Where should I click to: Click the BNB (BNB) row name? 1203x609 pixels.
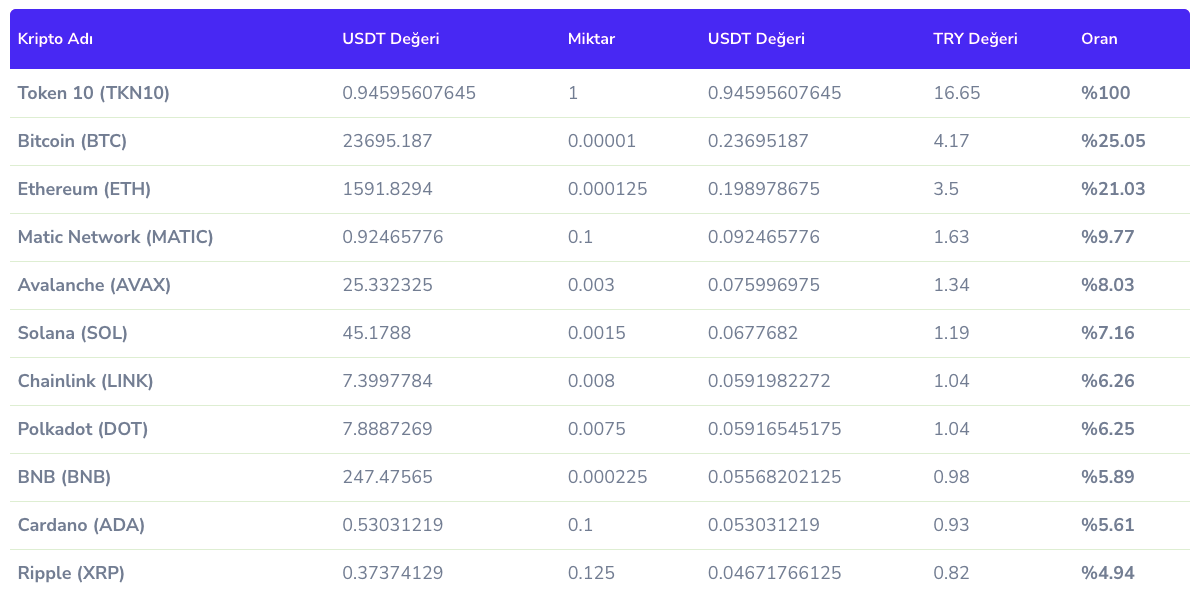64,477
